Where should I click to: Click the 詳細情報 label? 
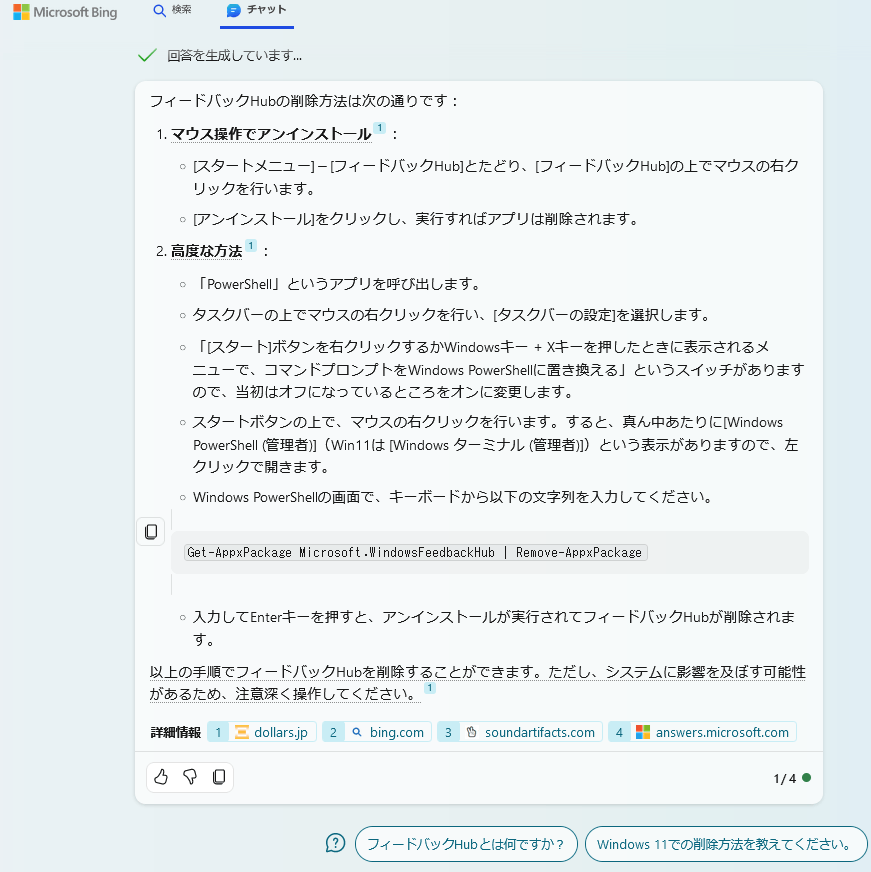pos(176,732)
